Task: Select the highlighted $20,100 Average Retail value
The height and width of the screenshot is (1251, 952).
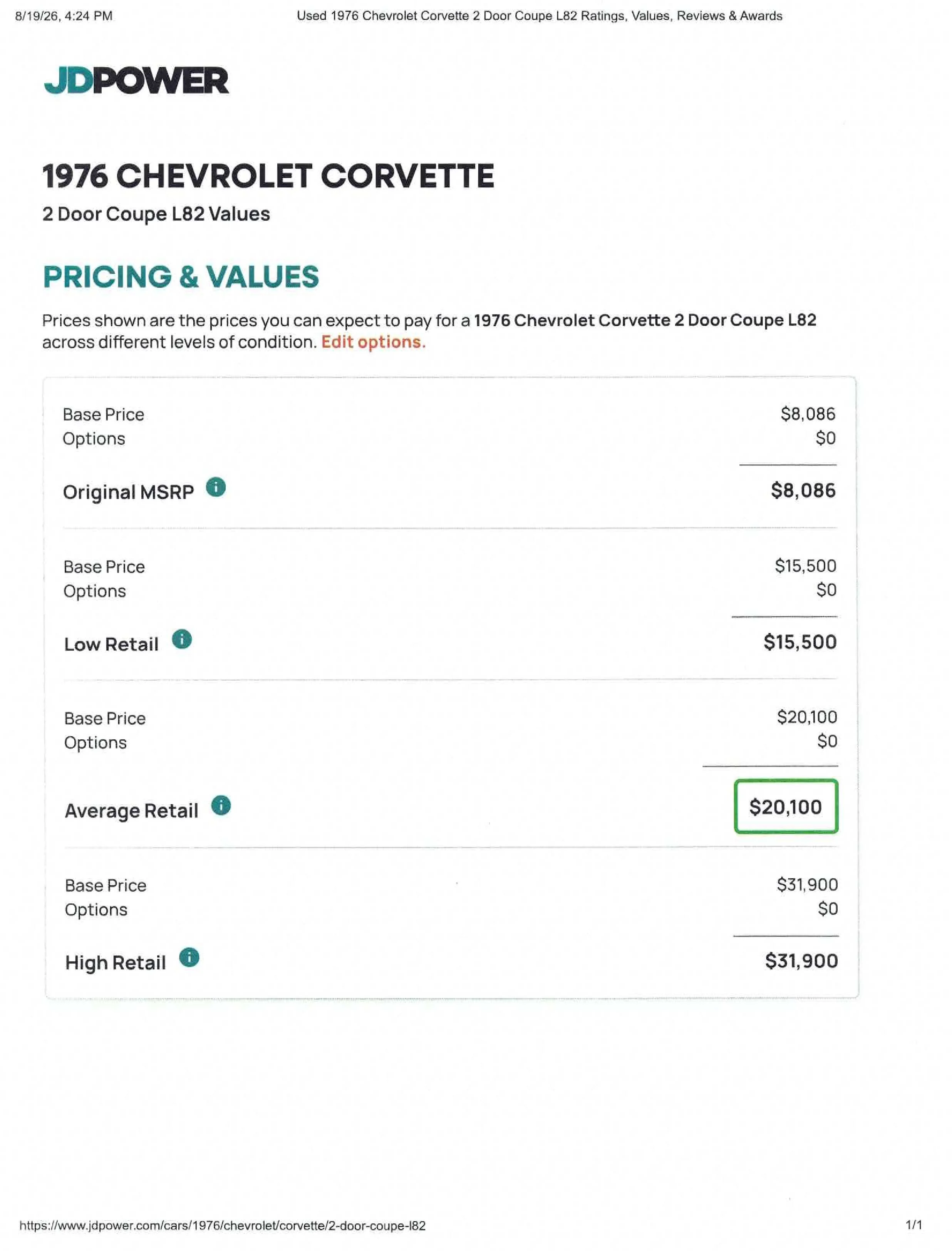Action: (x=786, y=806)
